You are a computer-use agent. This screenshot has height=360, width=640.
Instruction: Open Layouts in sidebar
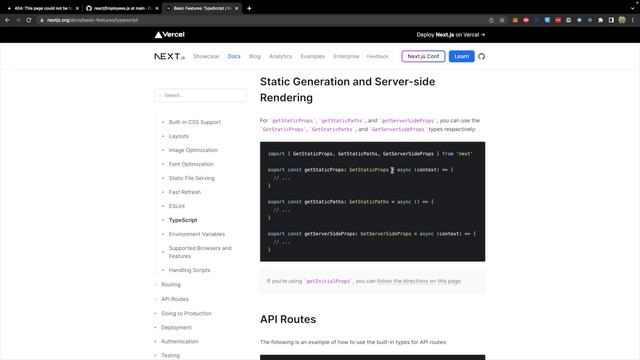(x=179, y=136)
